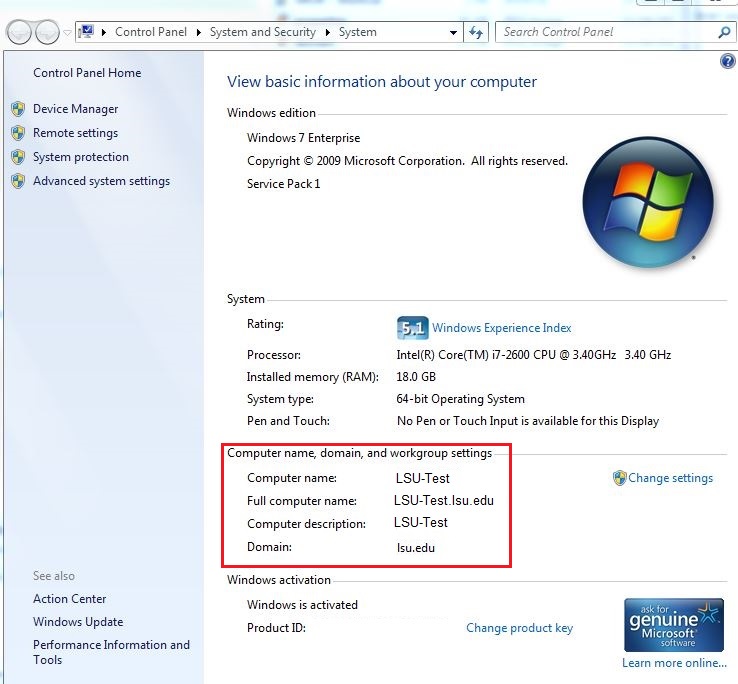738x684 pixels.
Task: Click the search magnifier icon
Action: [x=724, y=32]
